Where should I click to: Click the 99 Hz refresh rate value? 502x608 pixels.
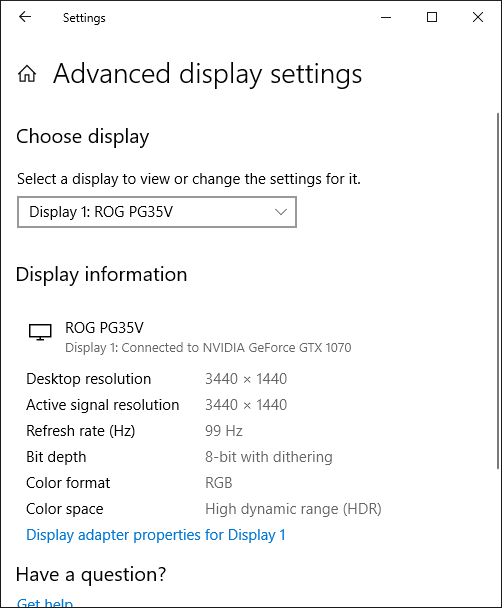(224, 430)
